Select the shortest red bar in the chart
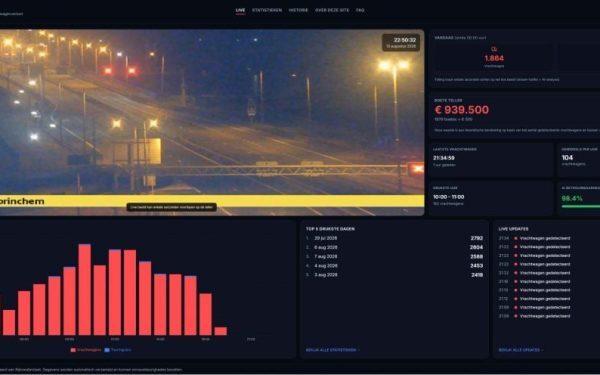 coord(220,331)
